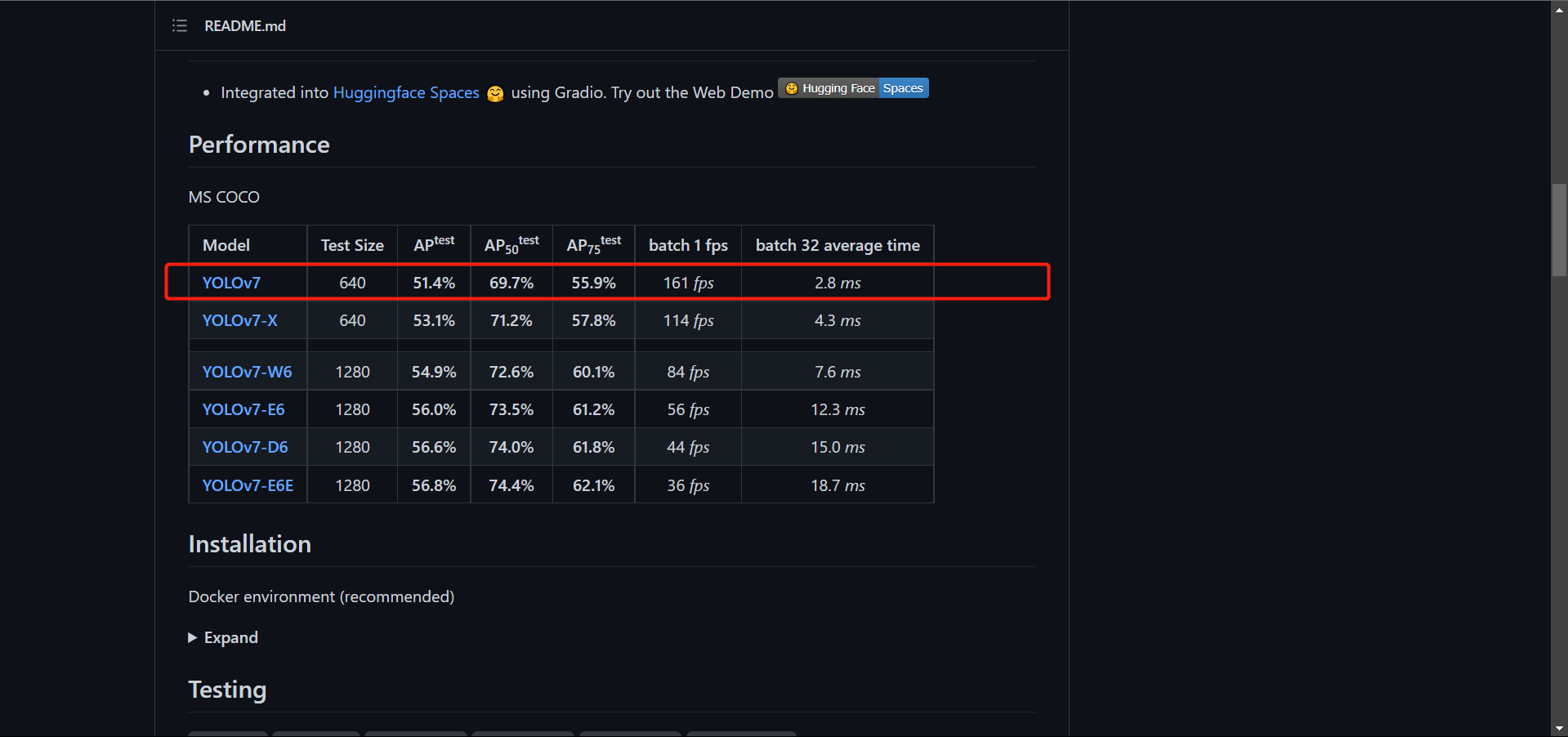Open the YOLOv7 model link
The image size is (1568, 737).
[231, 283]
